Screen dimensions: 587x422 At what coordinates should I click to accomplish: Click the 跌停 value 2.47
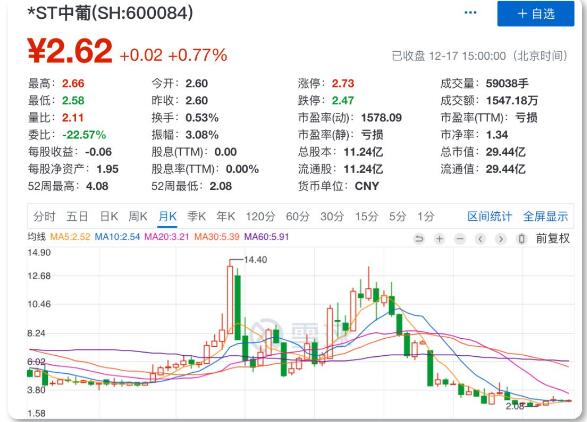tap(343, 100)
